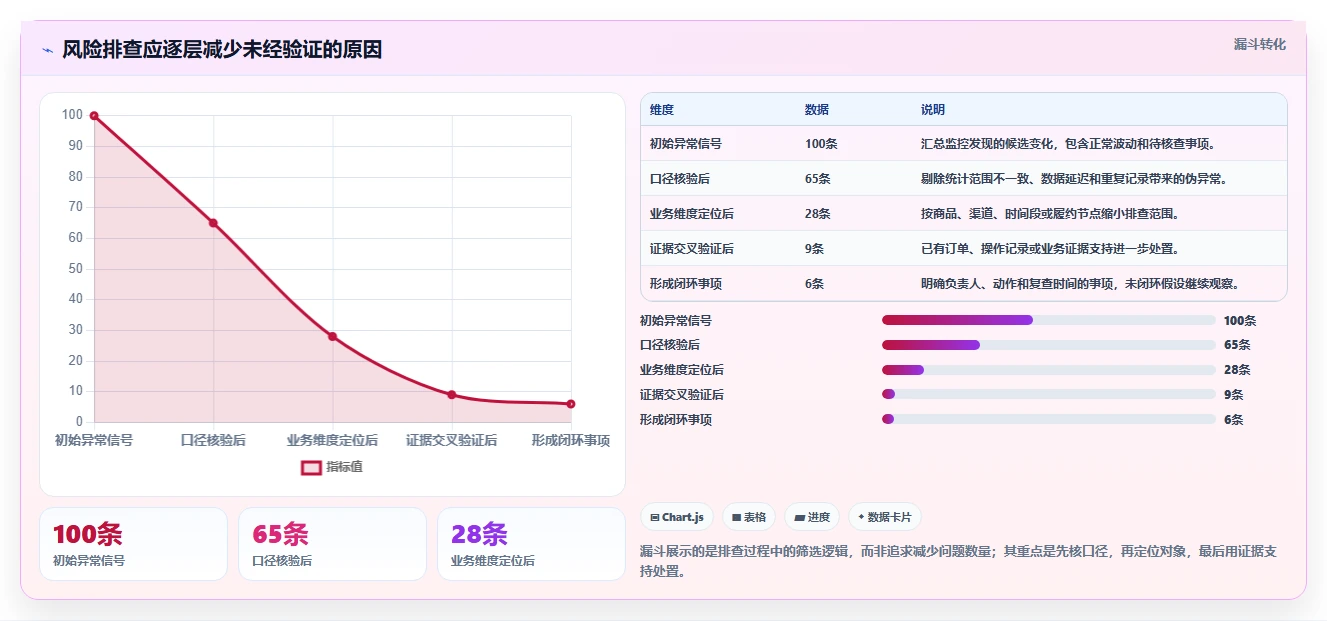Click the 业务维度定位后 progress bar

tap(1049, 370)
